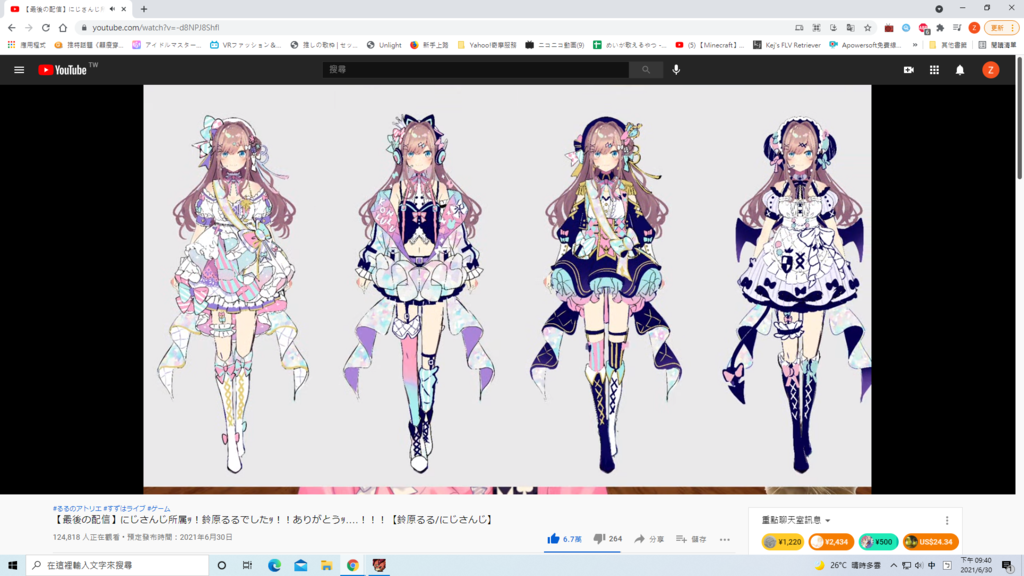Focus the YouTube search input field
This screenshot has height=576, width=1024.
[475, 69]
